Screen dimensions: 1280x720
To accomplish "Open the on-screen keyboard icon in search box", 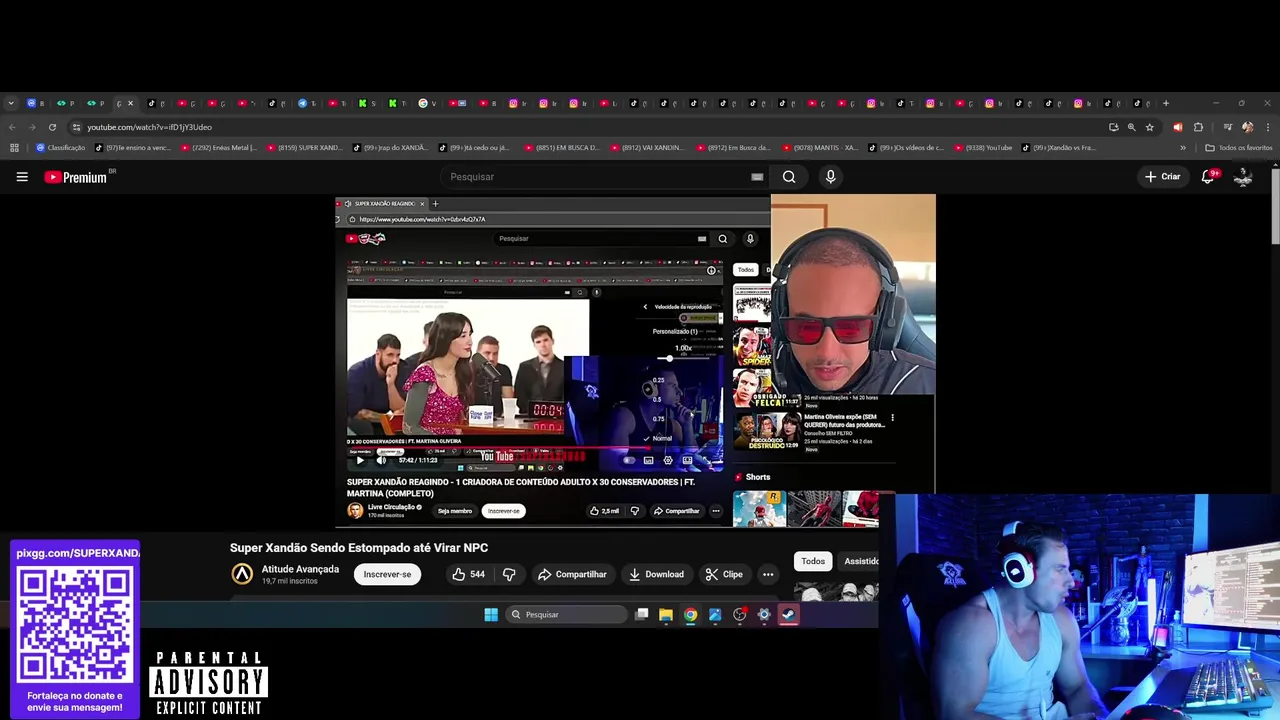I will coord(757,177).
